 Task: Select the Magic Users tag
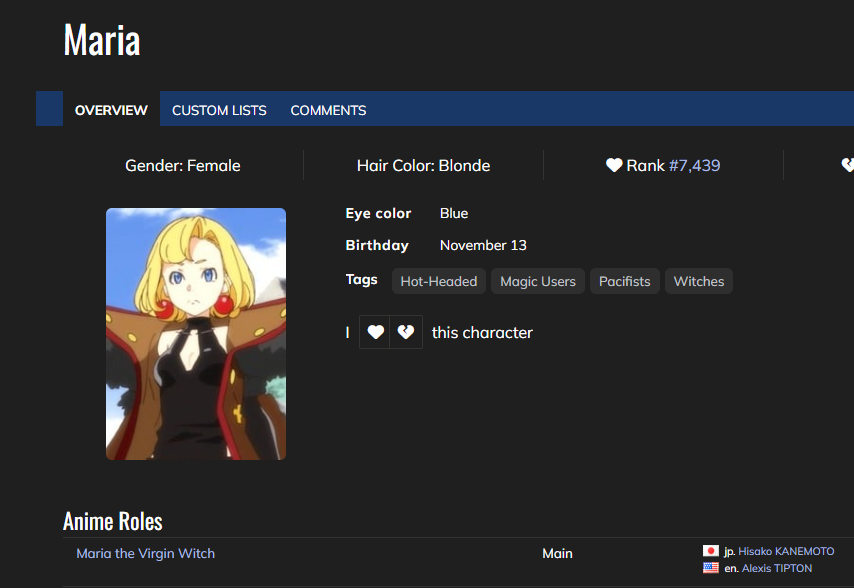click(538, 281)
